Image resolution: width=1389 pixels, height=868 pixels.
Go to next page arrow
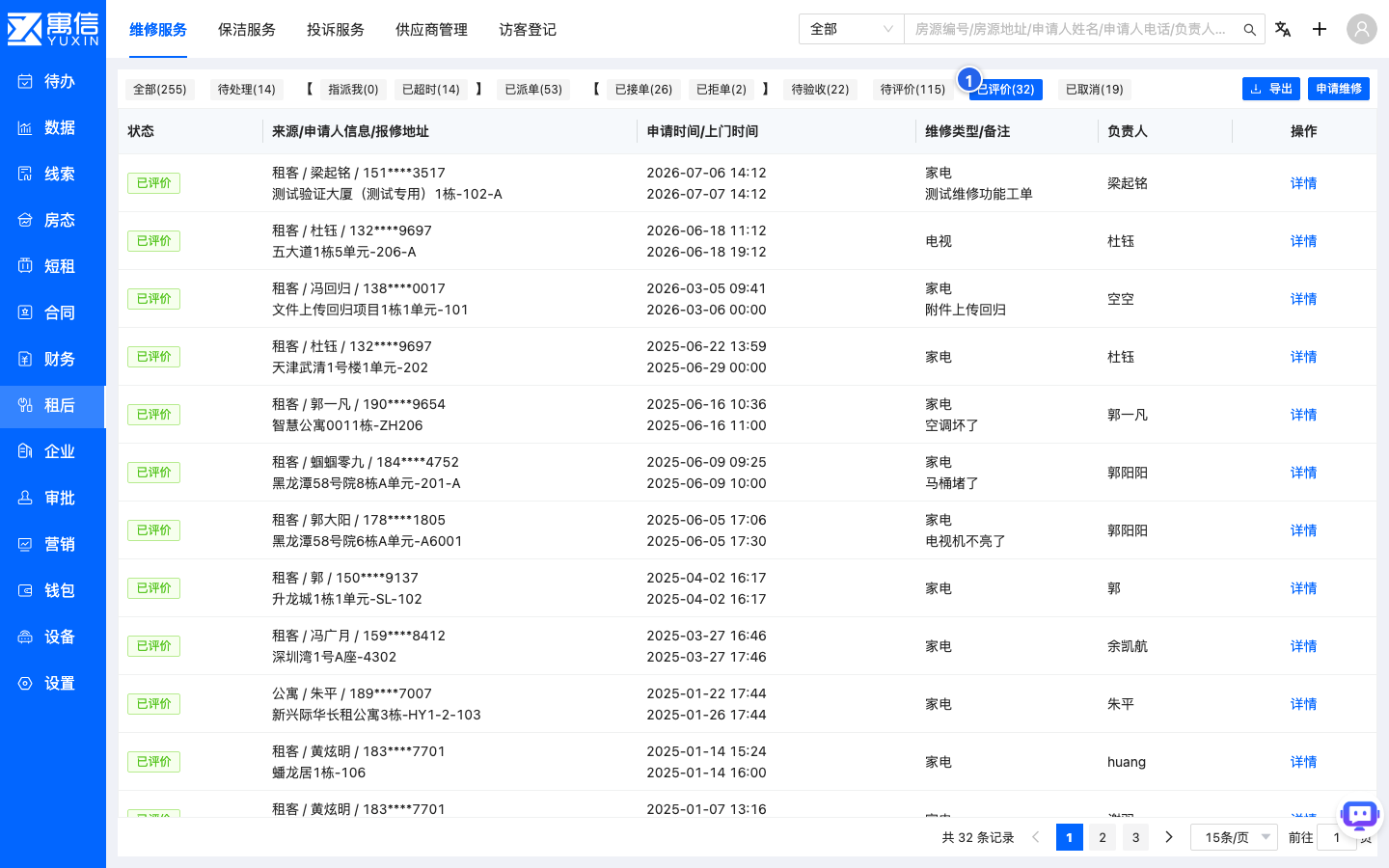click(1169, 837)
